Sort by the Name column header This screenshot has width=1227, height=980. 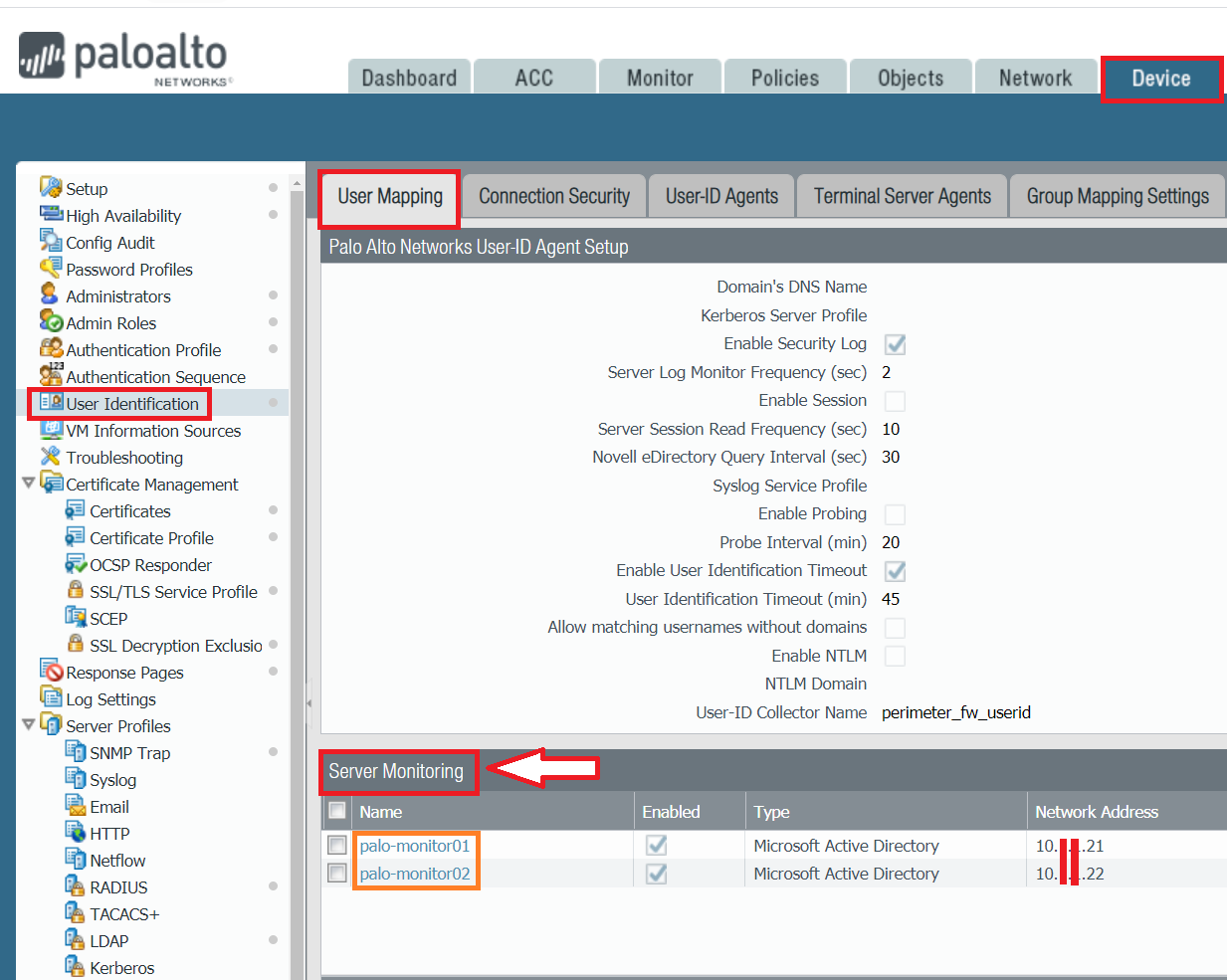(493, 812)
